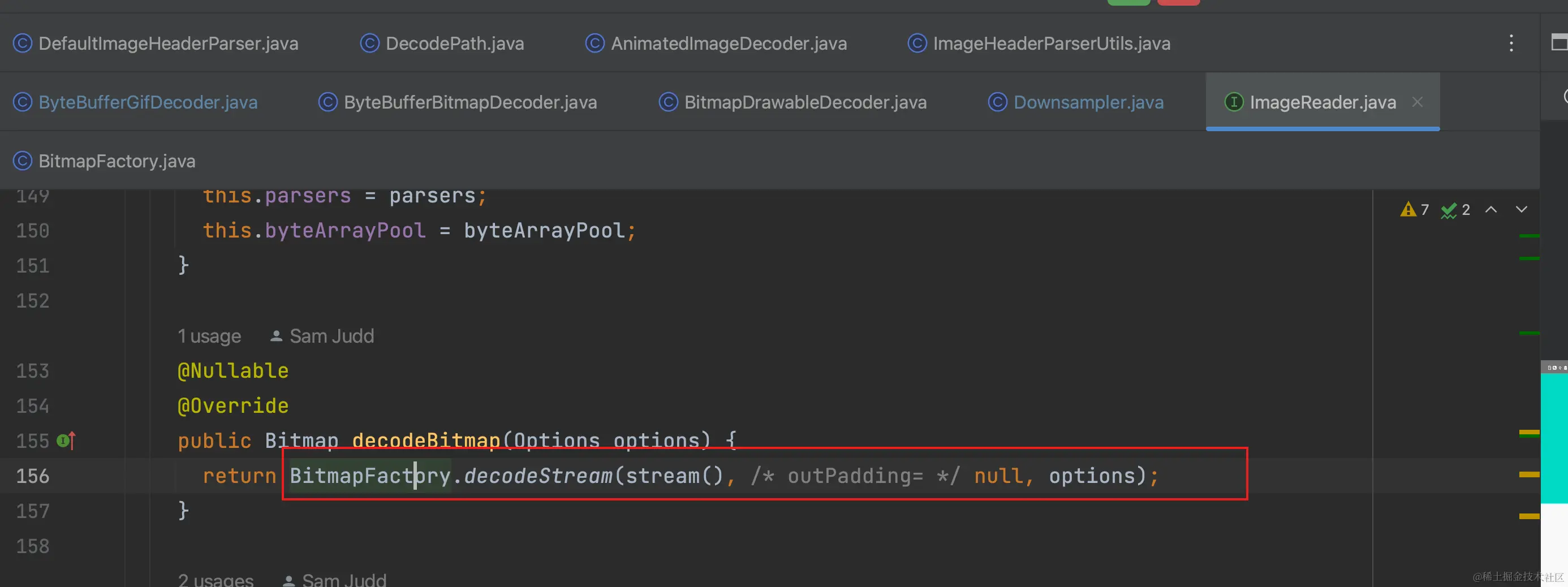
Task: Click the italic decodeStream method call
Action: click(538, 476)
